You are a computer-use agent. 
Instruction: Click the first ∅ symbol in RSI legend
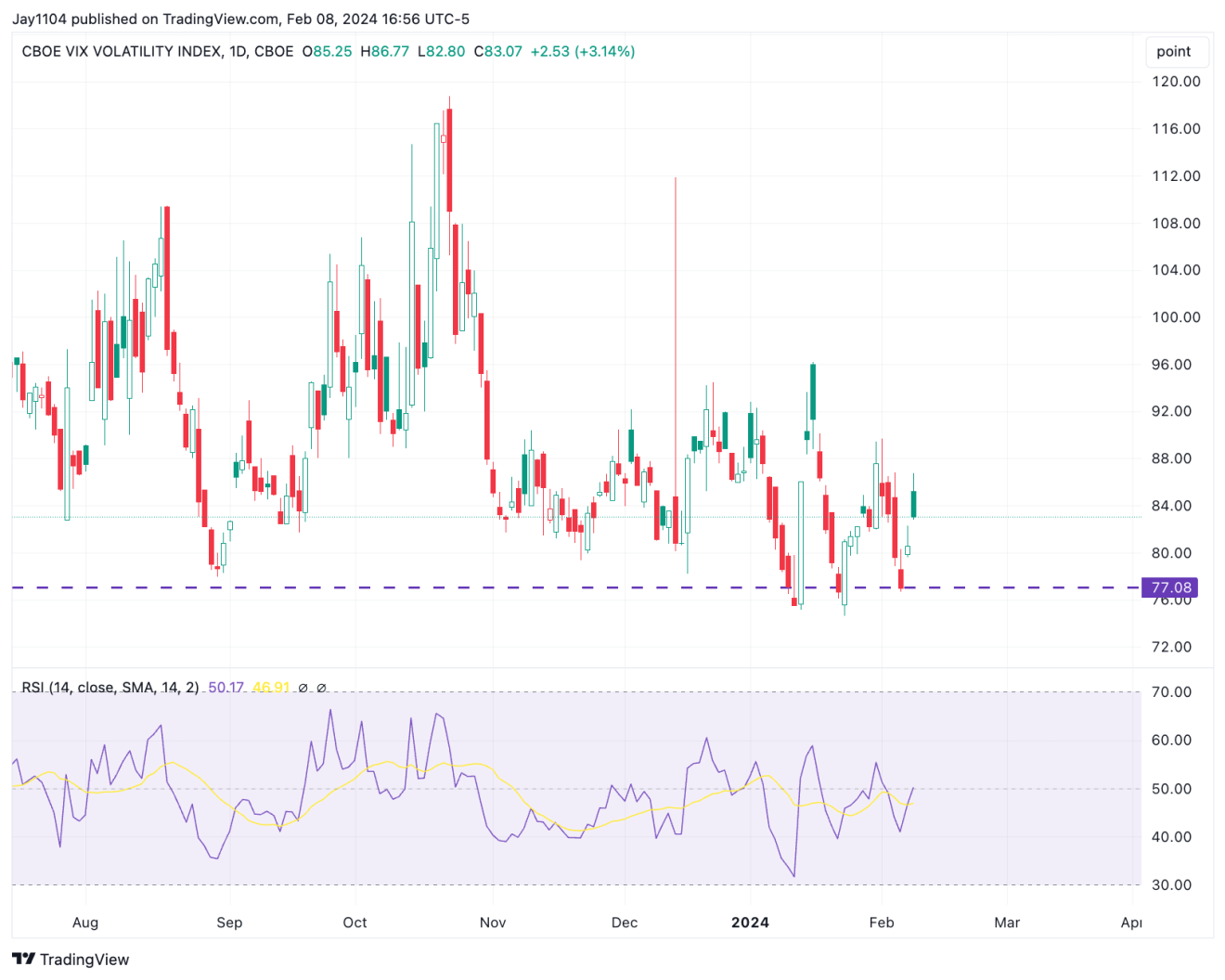pyautogui.click(x=303, y=689)
